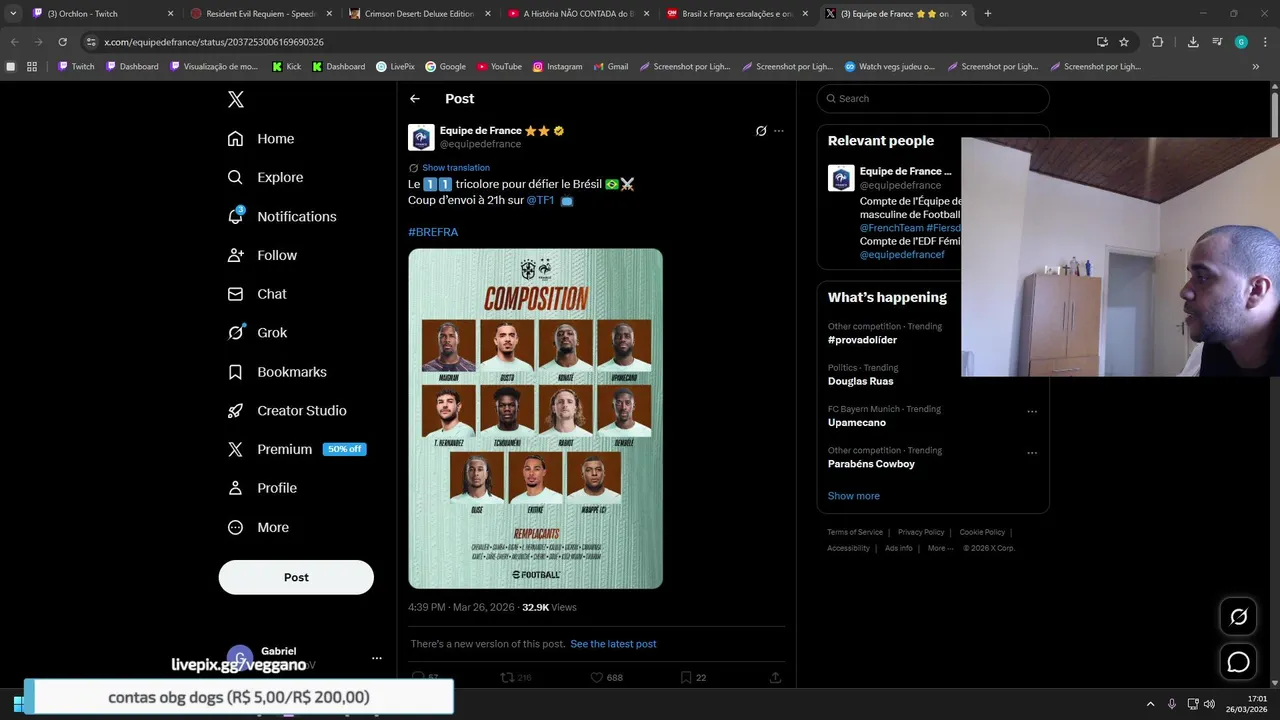This screenshot has height=720, width=1280.
Task: Bookmark this page with star icon
Action: point(1124,42)
